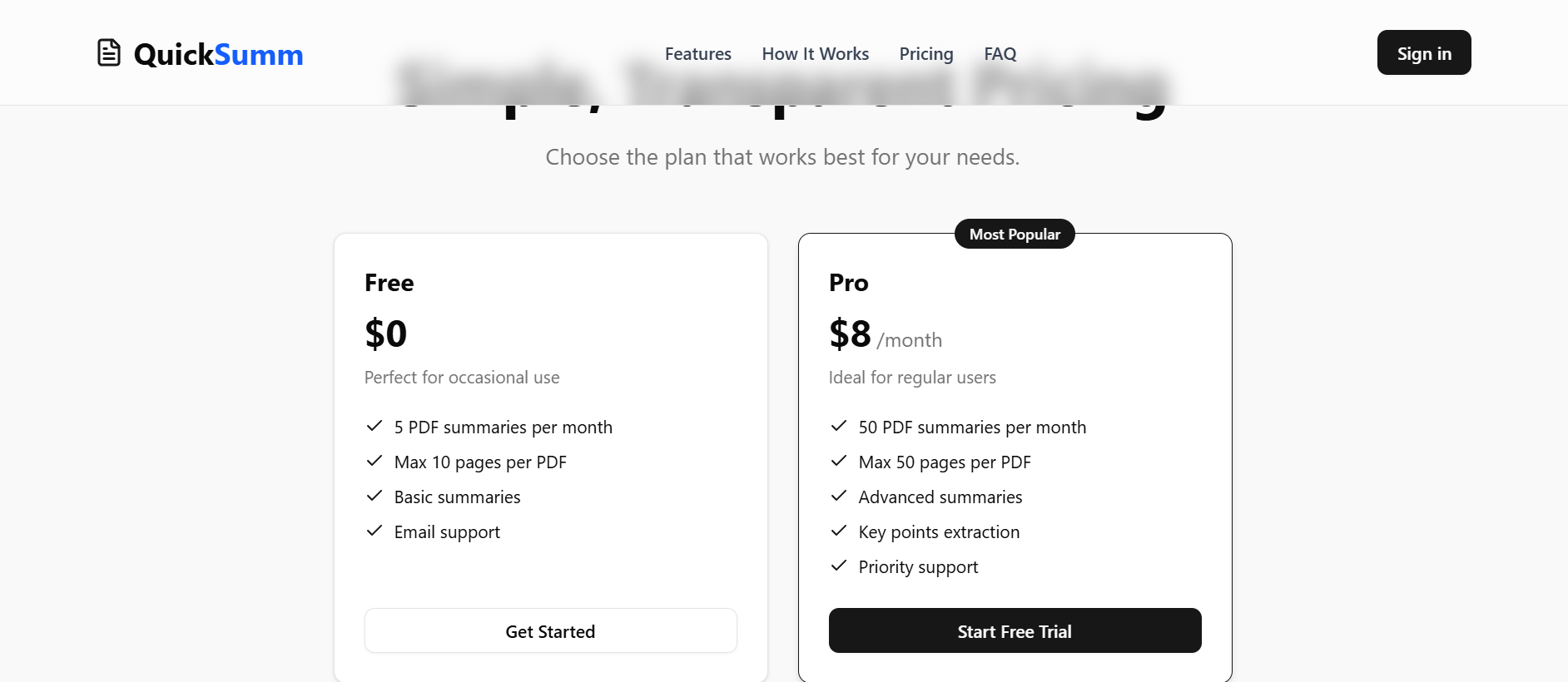
Task: Select Pricing in the navigation bar
Action: [926, 53]
